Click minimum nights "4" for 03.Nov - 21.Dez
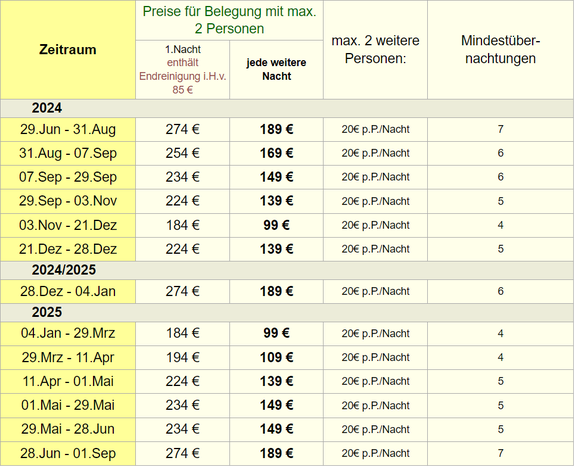The image size is (575, 467). click(501, 225)
